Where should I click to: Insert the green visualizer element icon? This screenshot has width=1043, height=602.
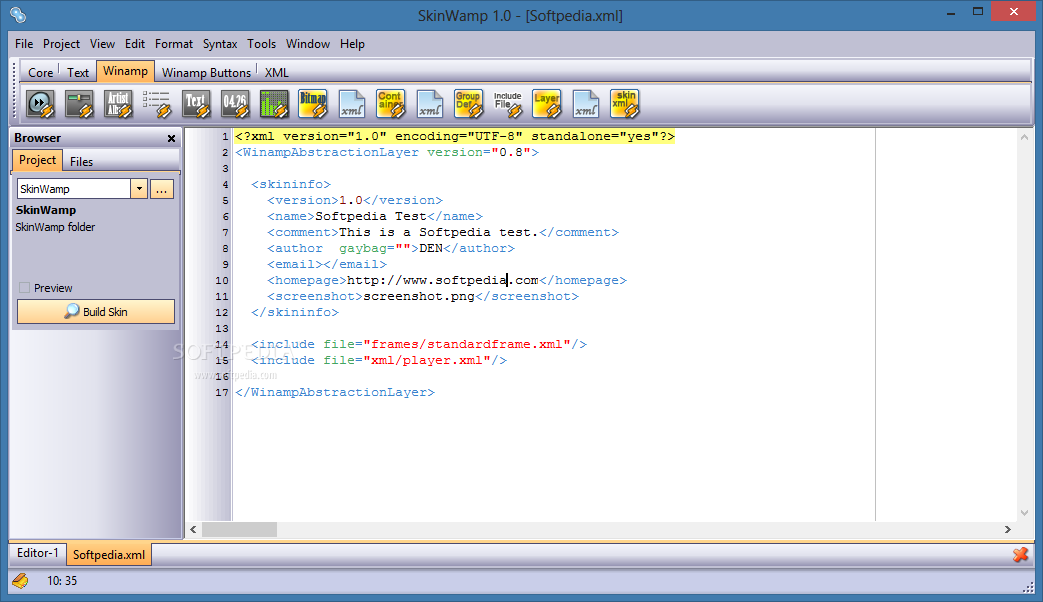274,104
